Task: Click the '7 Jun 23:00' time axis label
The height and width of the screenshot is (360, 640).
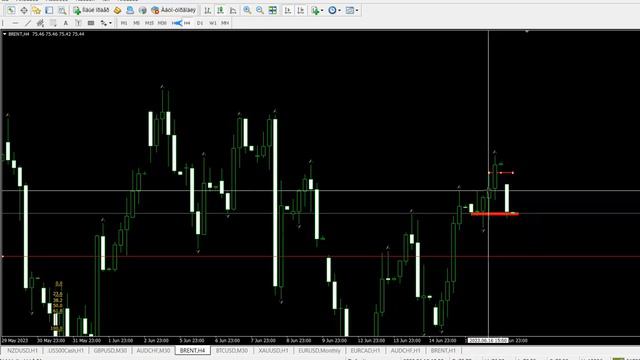Action: 263,340
